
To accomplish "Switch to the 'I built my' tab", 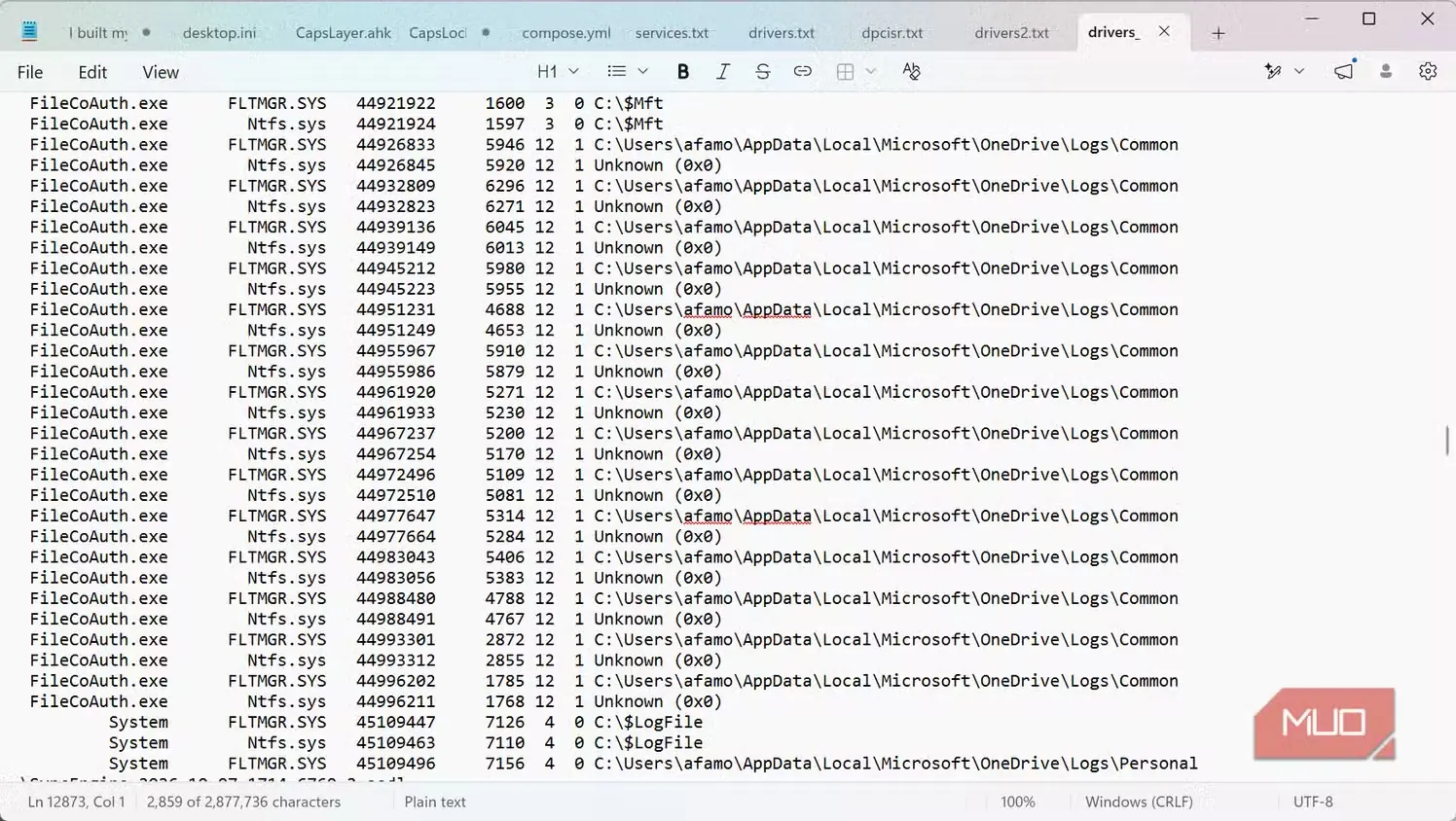I will 98,33.
